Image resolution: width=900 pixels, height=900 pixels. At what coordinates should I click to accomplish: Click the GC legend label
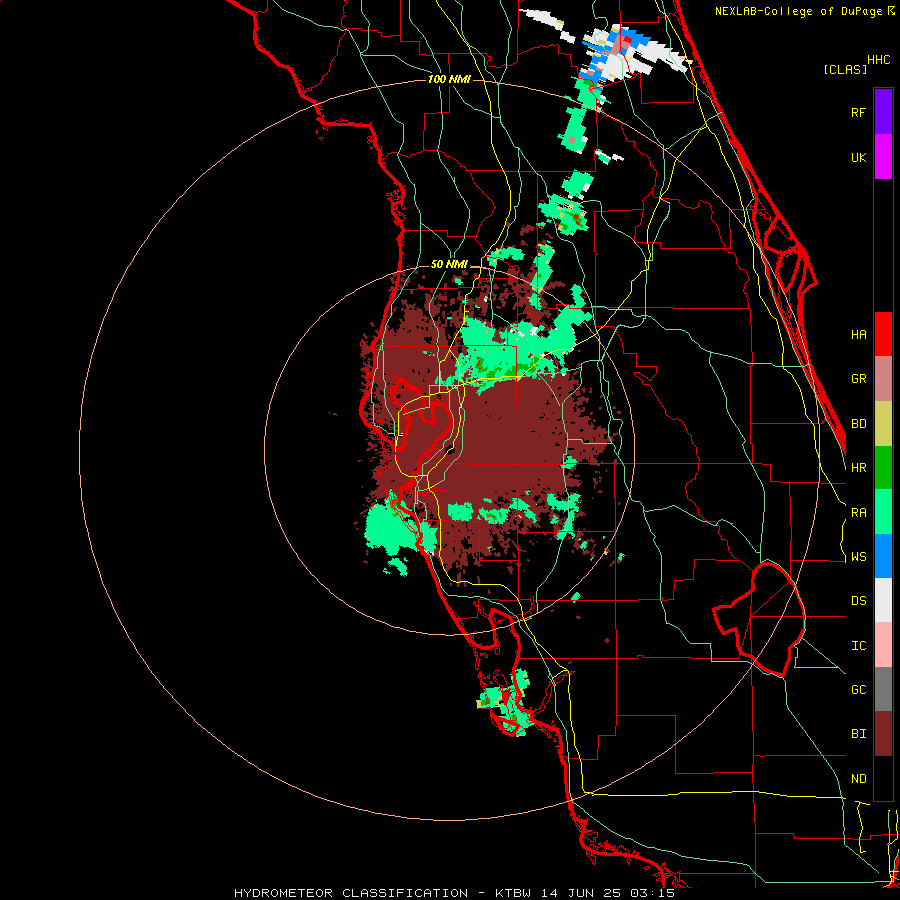click(858, 690)
